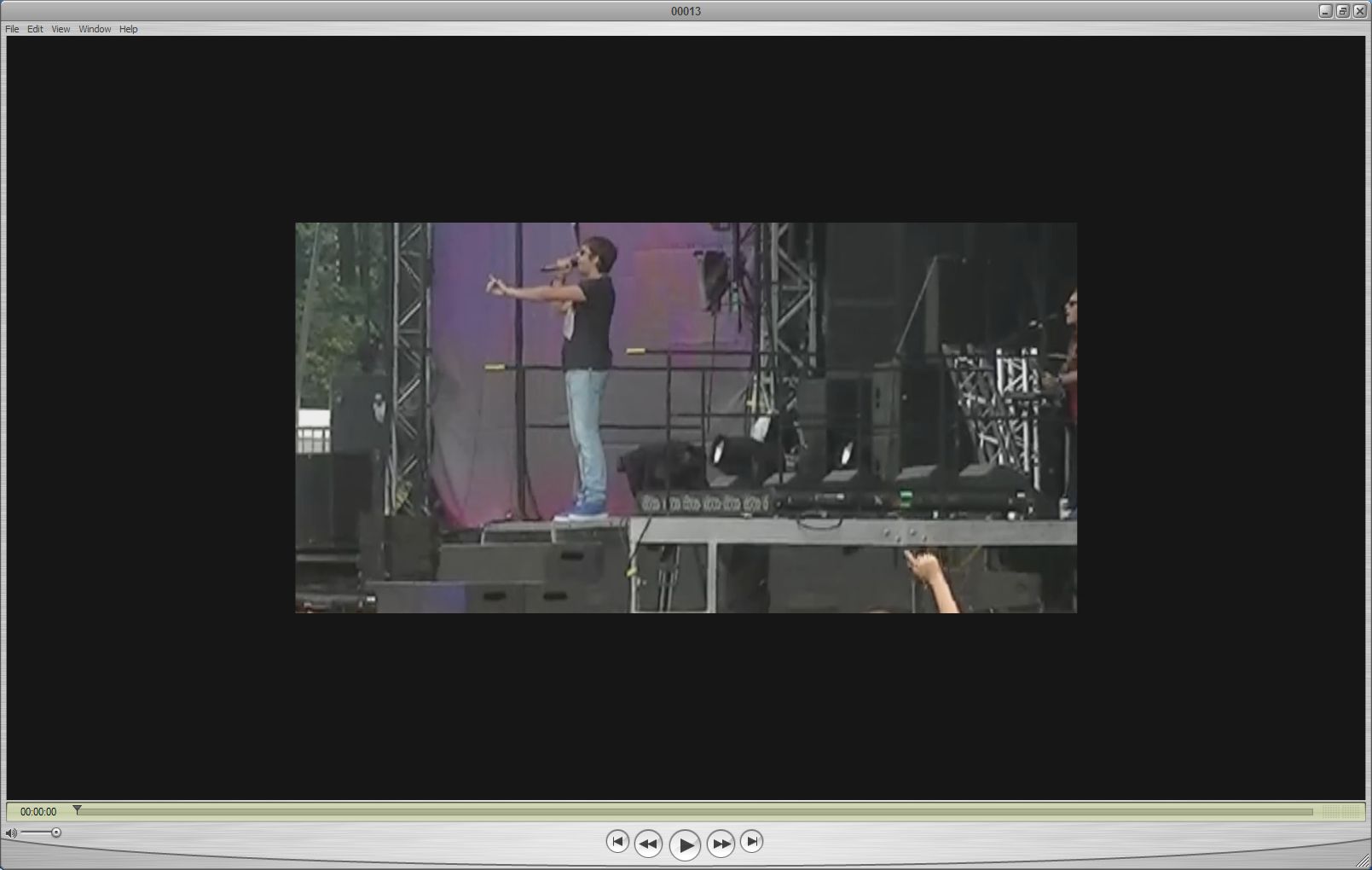Click the video frame of the singer
The image size is (1372, 870).
coord(686,418)
